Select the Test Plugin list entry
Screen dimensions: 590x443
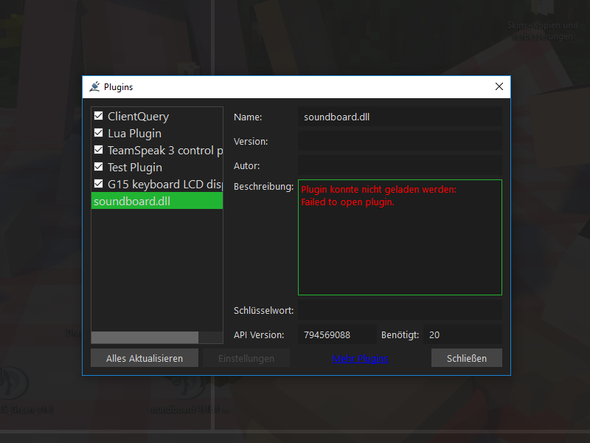[x=135, y=167]
